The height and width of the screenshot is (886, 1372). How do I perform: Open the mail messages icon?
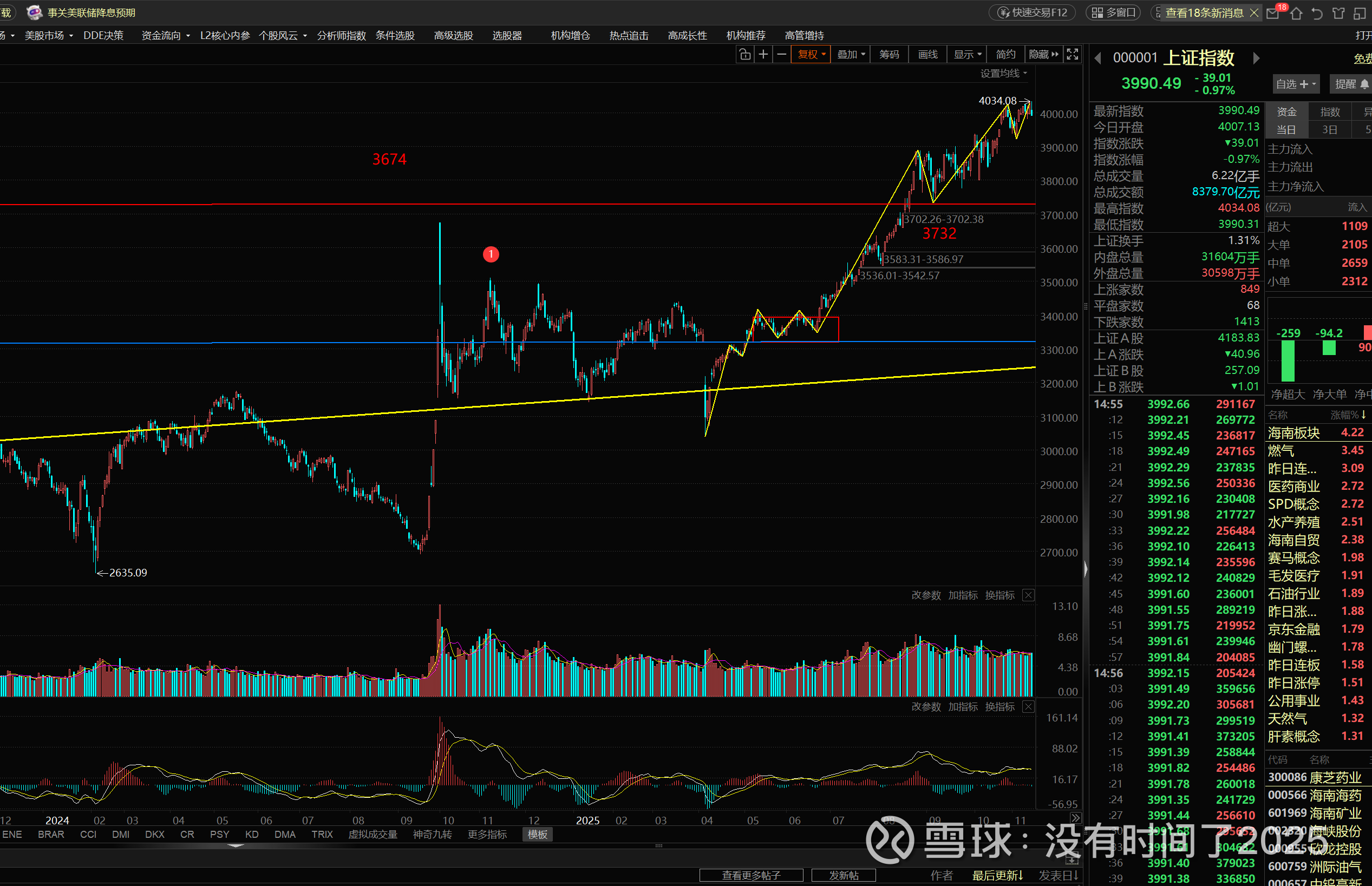[1273, 13]
